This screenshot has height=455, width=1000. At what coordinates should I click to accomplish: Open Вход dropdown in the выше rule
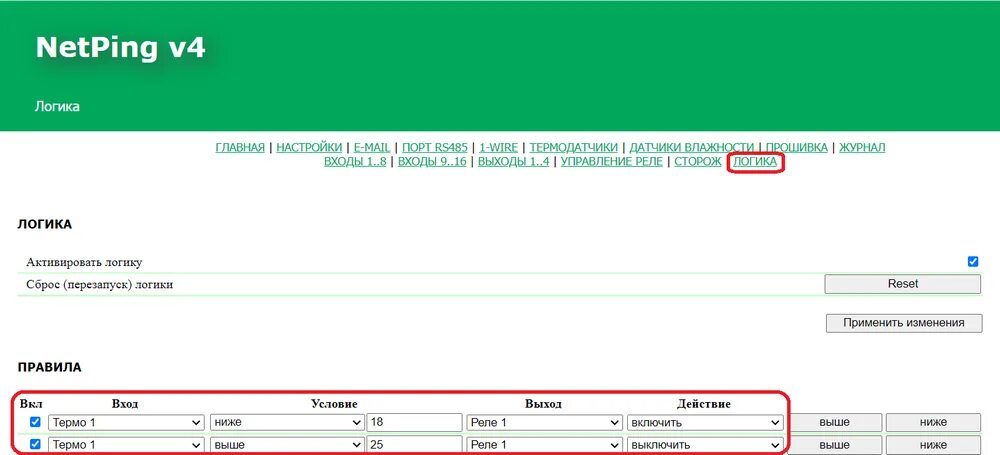tap(126, 445)
